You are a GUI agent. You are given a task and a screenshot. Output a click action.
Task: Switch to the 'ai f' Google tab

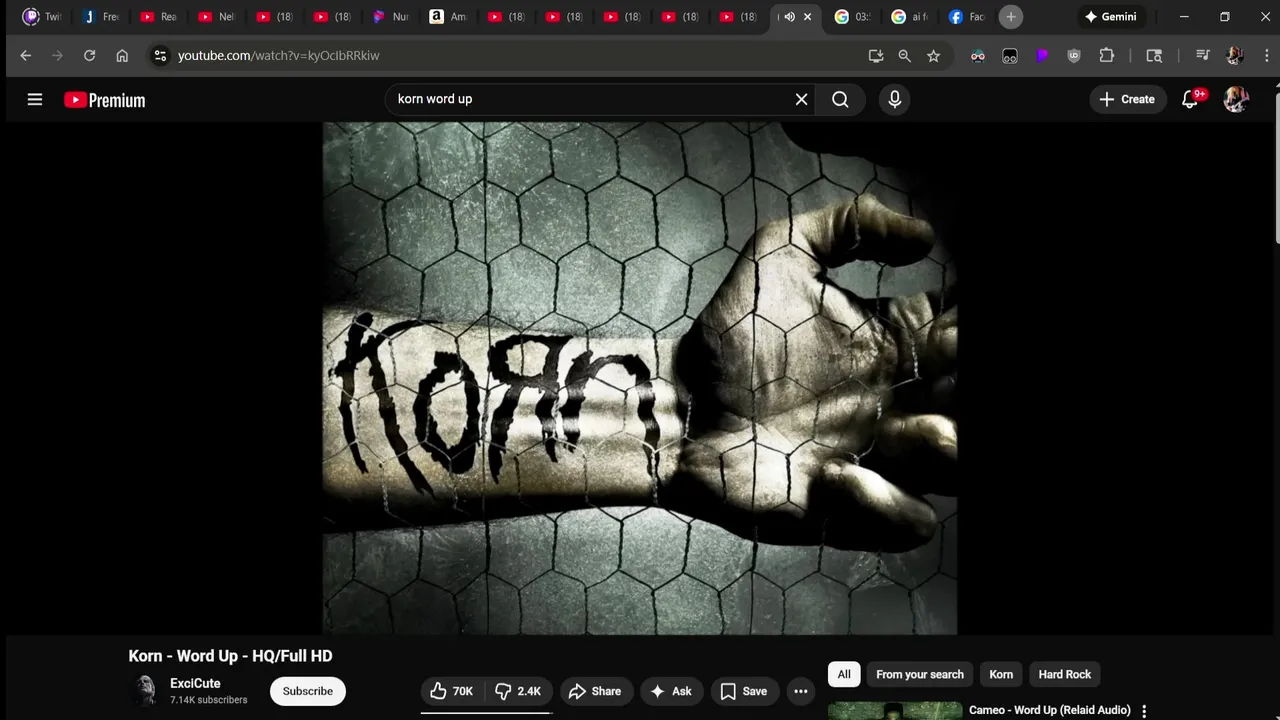pyautogui.click(x=909, y=17)
